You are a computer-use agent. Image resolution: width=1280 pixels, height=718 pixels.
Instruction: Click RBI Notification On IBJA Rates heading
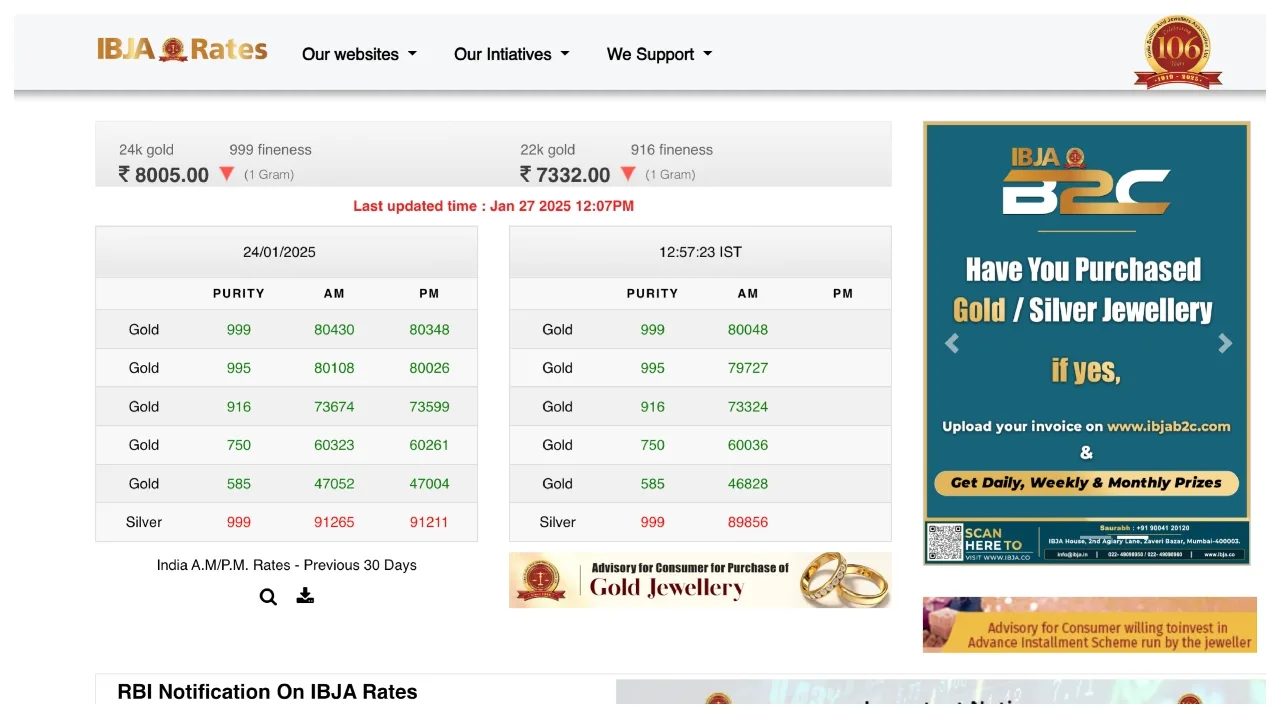click(267, 692)
